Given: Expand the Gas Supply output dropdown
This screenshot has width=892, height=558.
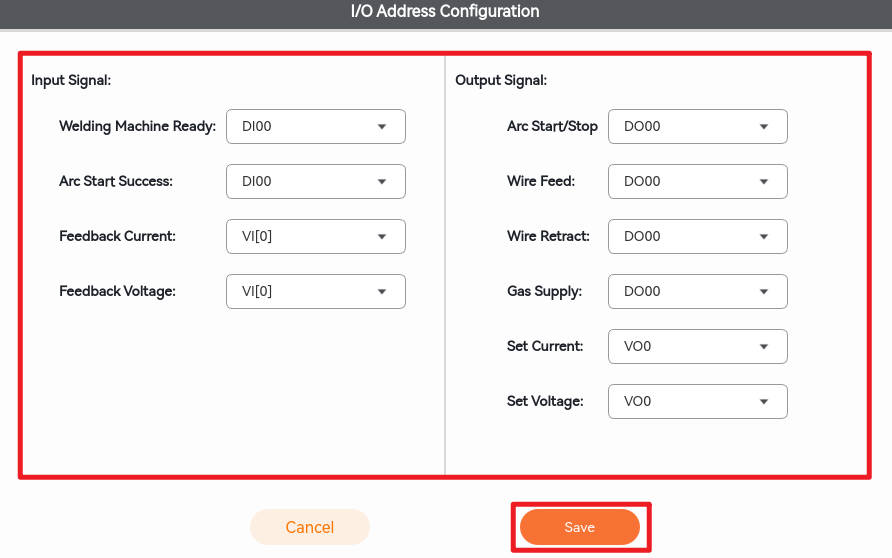Looking at the screenshot, I should point(697,291).
